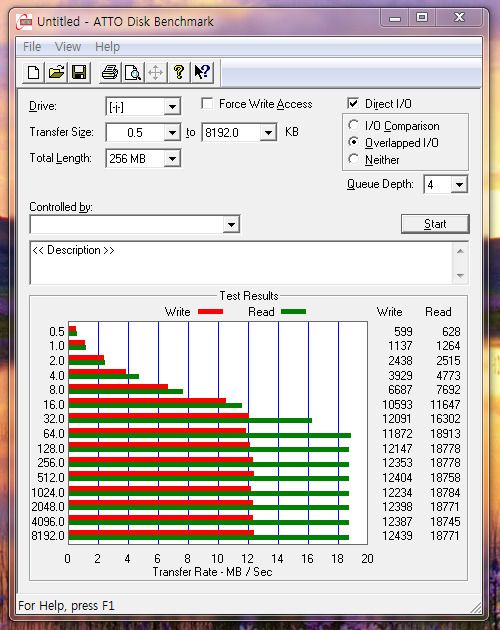The image size is (500, 630).
Task: Click the write value 599
Action: (x=403, y=331)
